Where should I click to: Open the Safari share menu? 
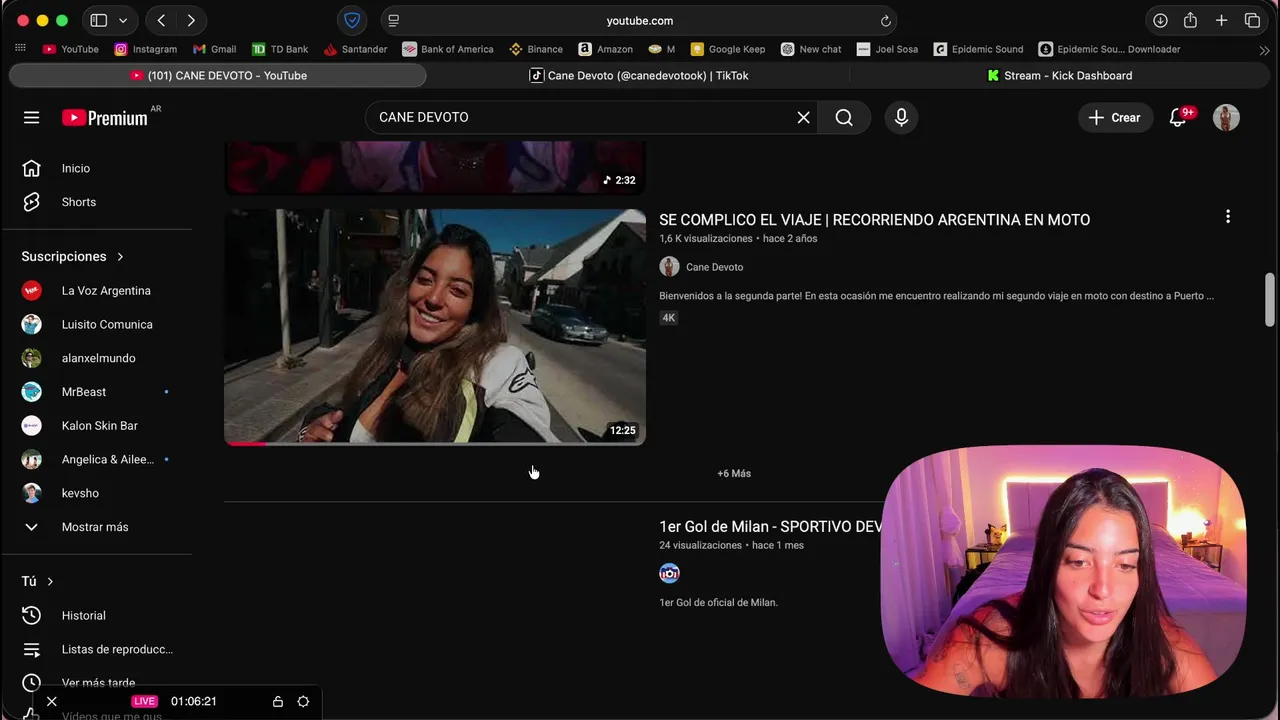tap(1190, 20)
